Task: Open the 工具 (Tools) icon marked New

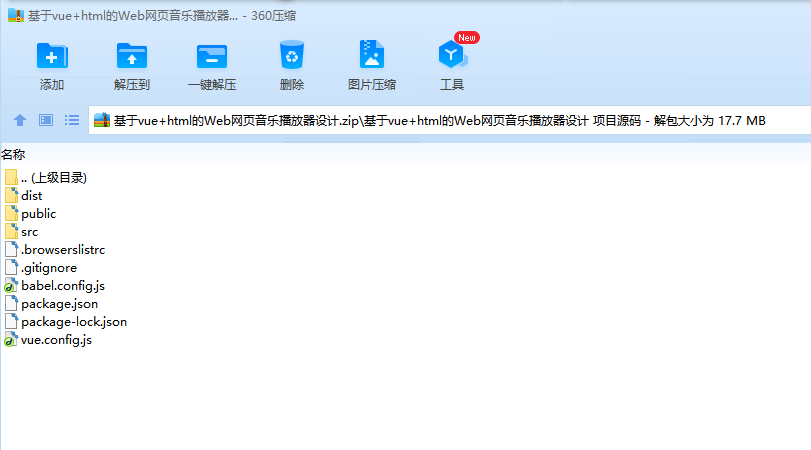Action: coord(452,55)
